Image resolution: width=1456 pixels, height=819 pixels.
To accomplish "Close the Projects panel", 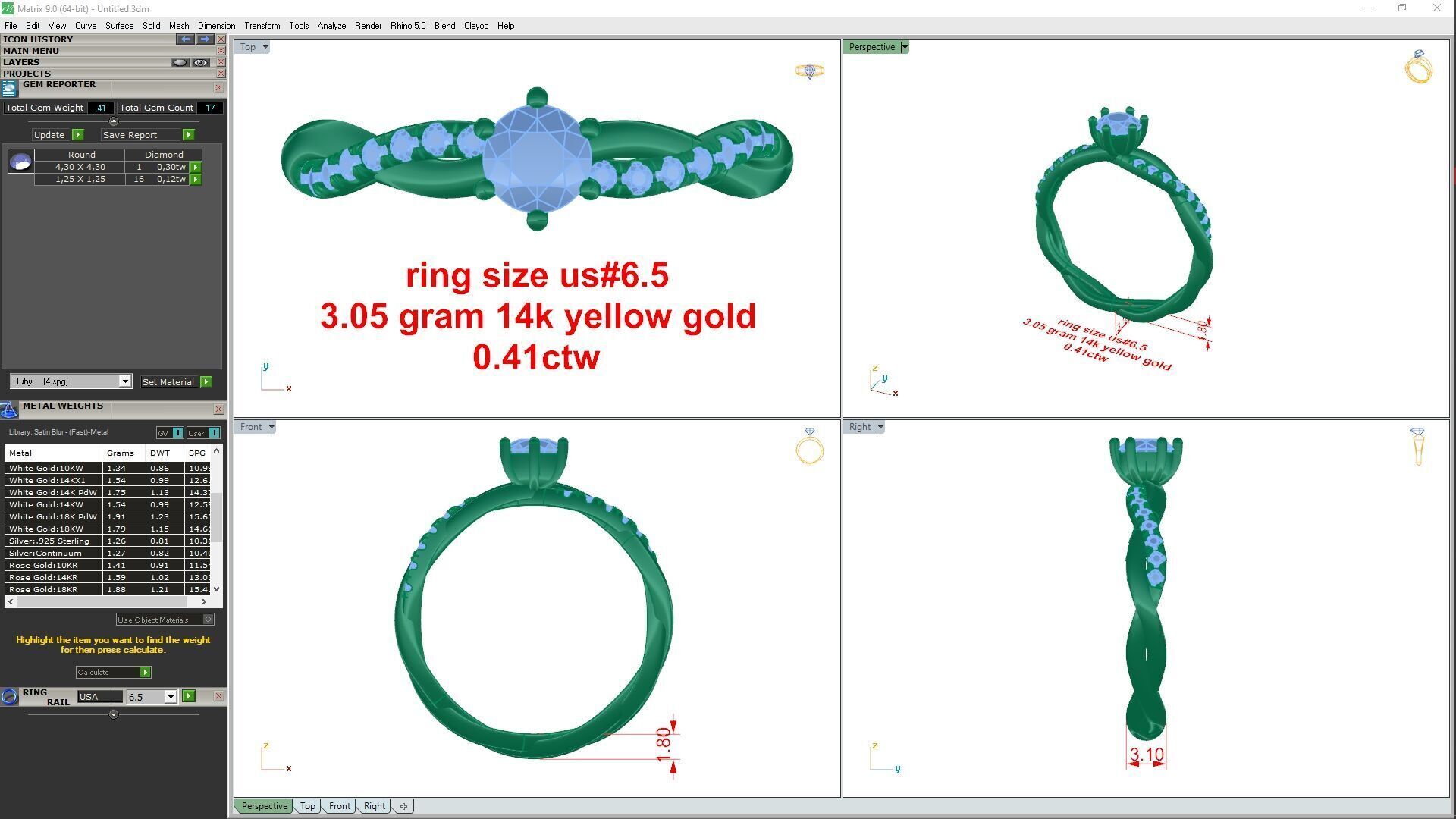I will (x=221, y=74).
